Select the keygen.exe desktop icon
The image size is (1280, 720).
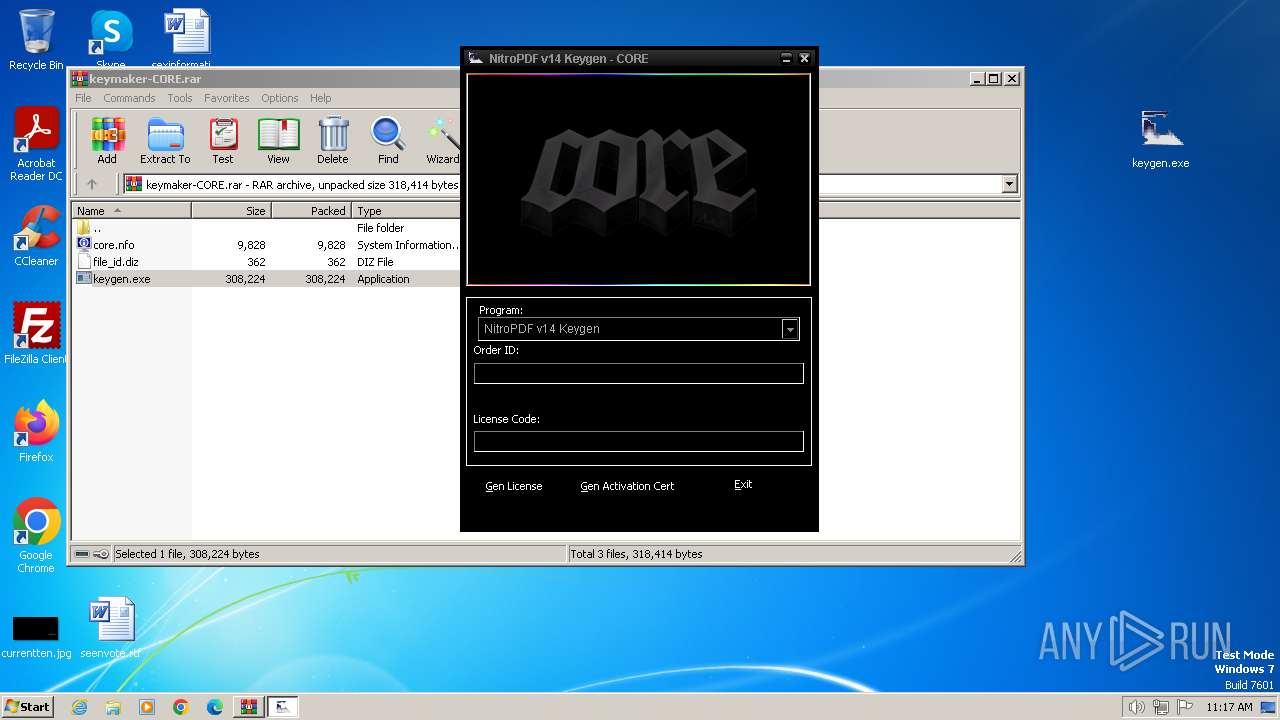click(x=1160, y=138)
